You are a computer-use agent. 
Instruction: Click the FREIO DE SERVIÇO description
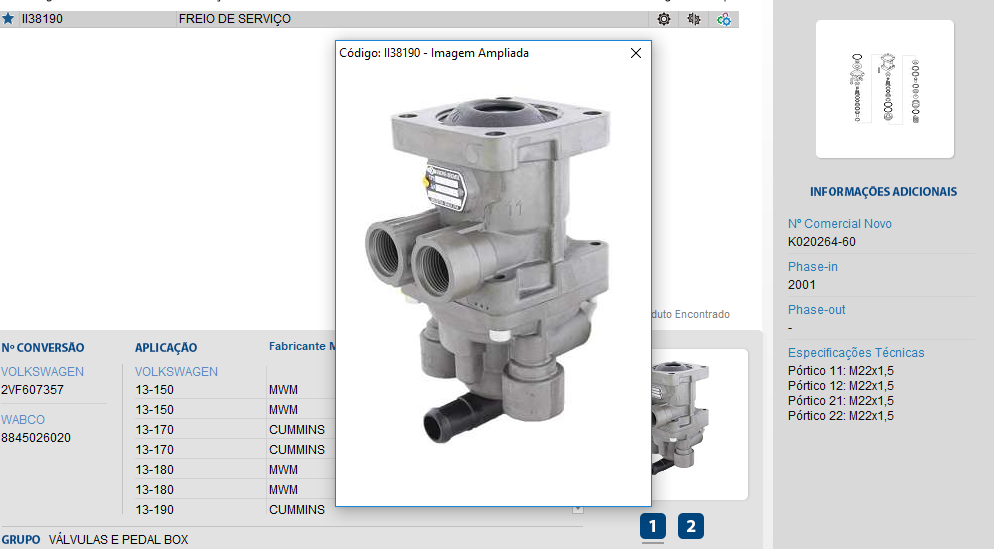pos(234,19)
